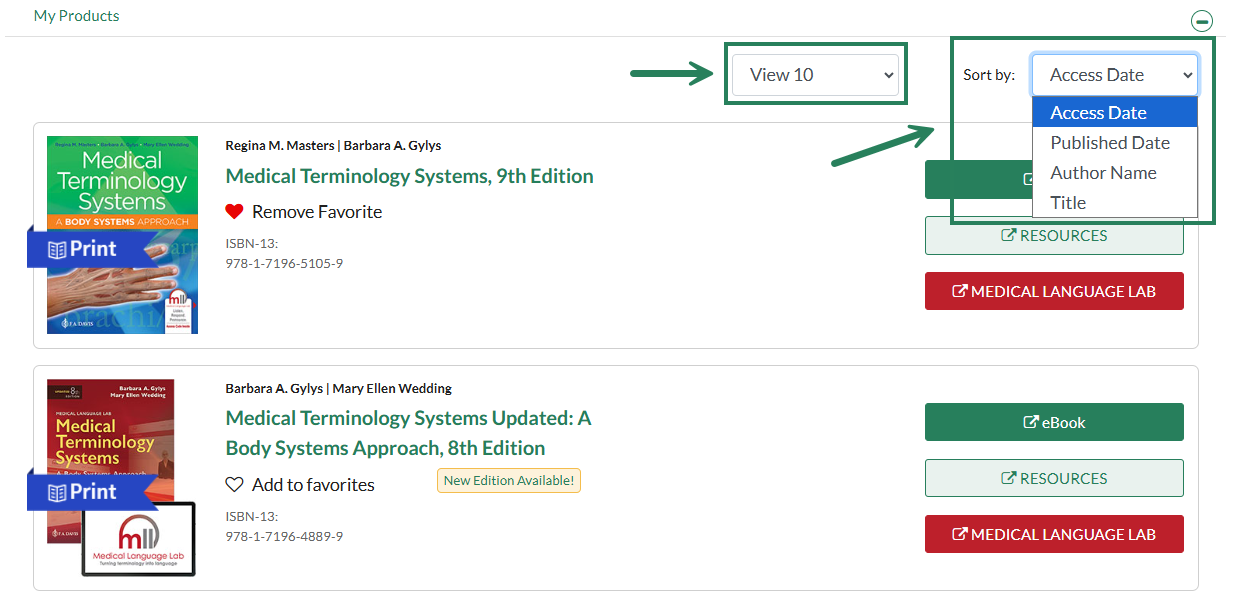The width and height of the screenshot is (1252, 591).
Task: Collapse the My Products section with the minus toggle
Action: (1201, 20)
